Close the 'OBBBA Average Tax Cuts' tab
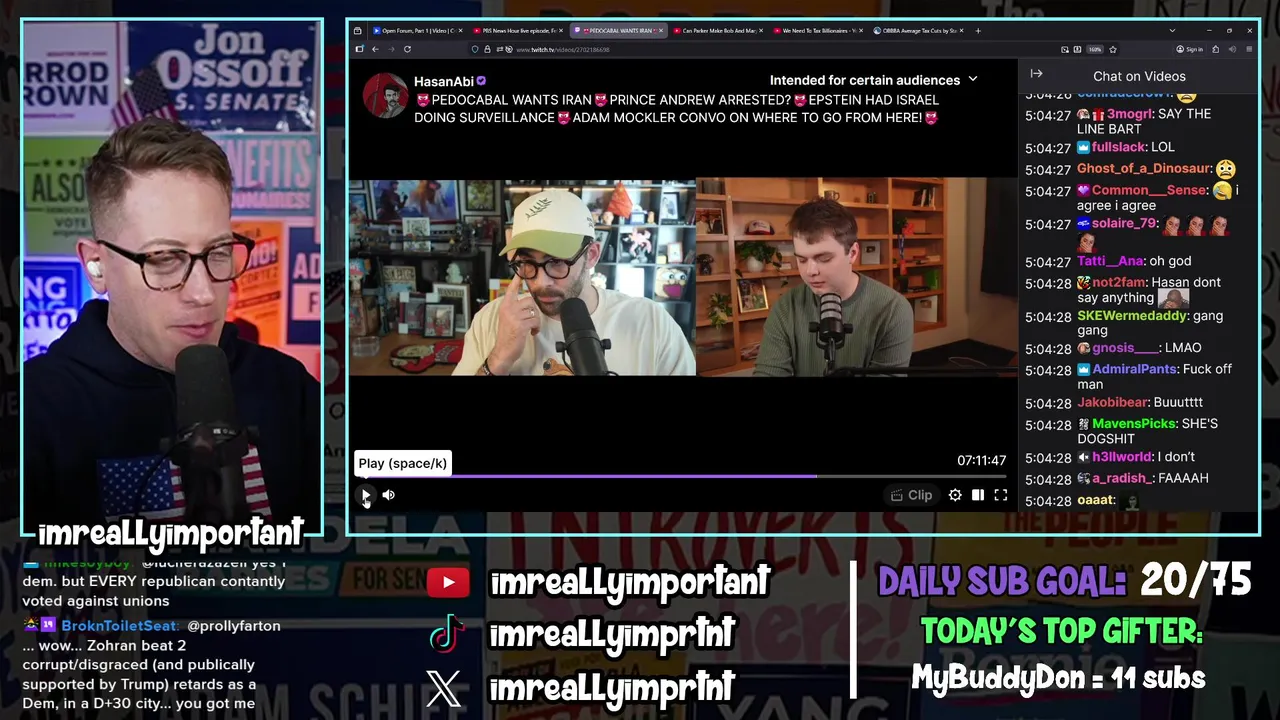The width and height of the screenshot is (1280, 720). coord(962,31)
